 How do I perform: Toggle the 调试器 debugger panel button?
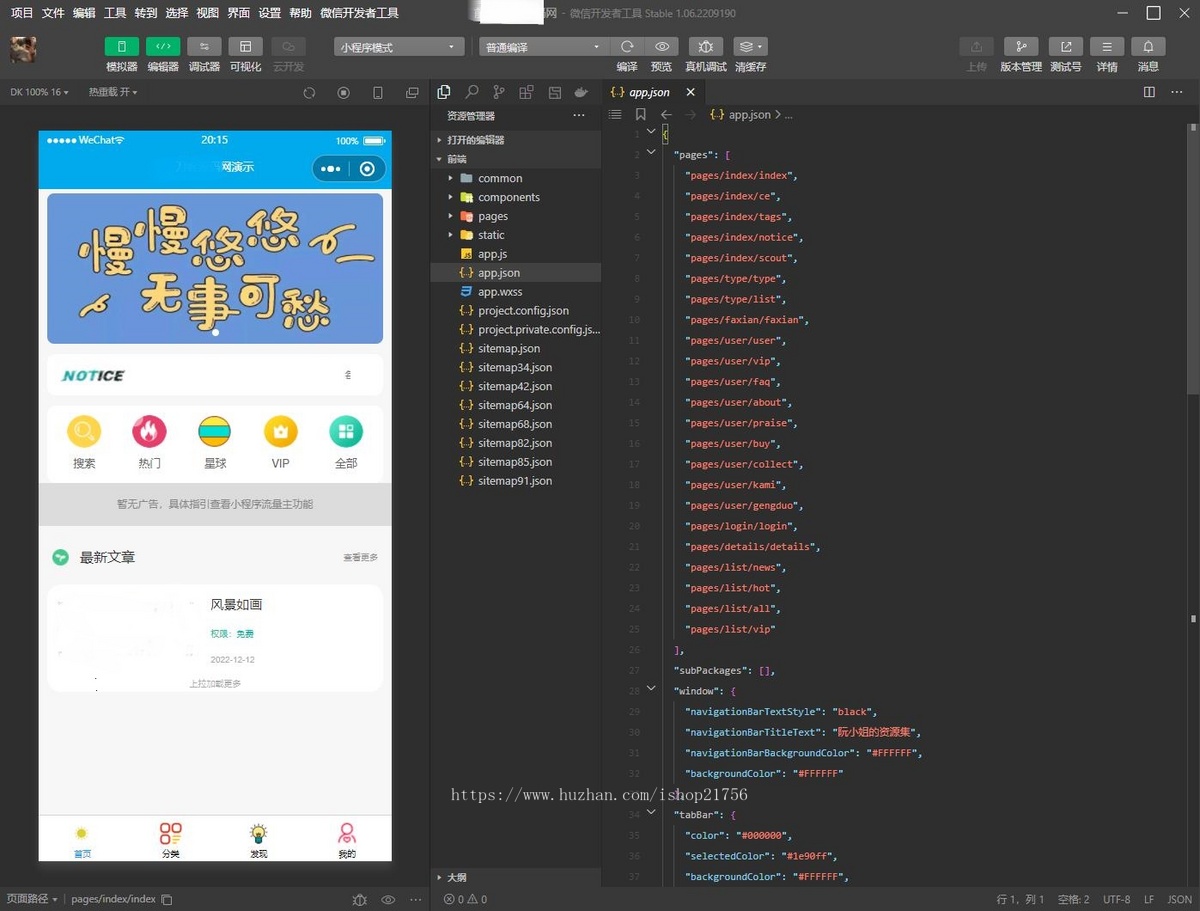[204, 47]
